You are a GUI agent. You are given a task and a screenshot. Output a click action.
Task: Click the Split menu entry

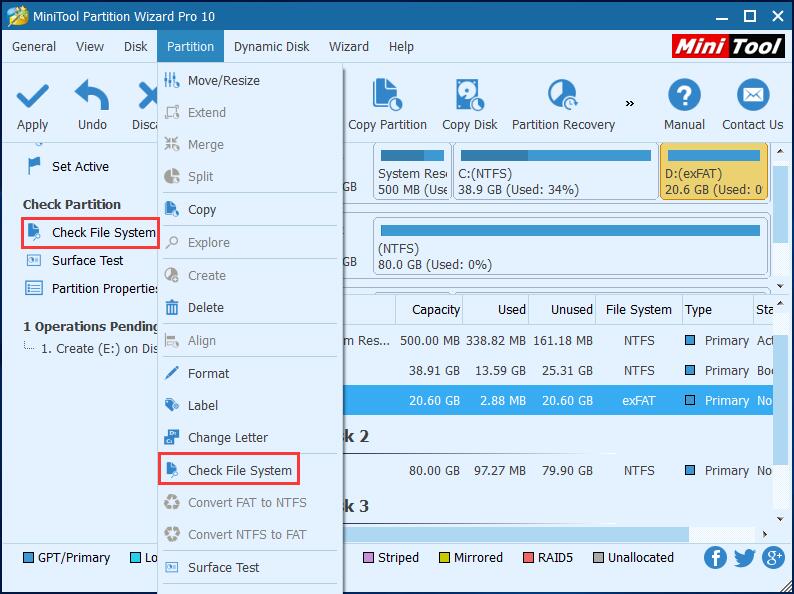click(x=201, y=177)
